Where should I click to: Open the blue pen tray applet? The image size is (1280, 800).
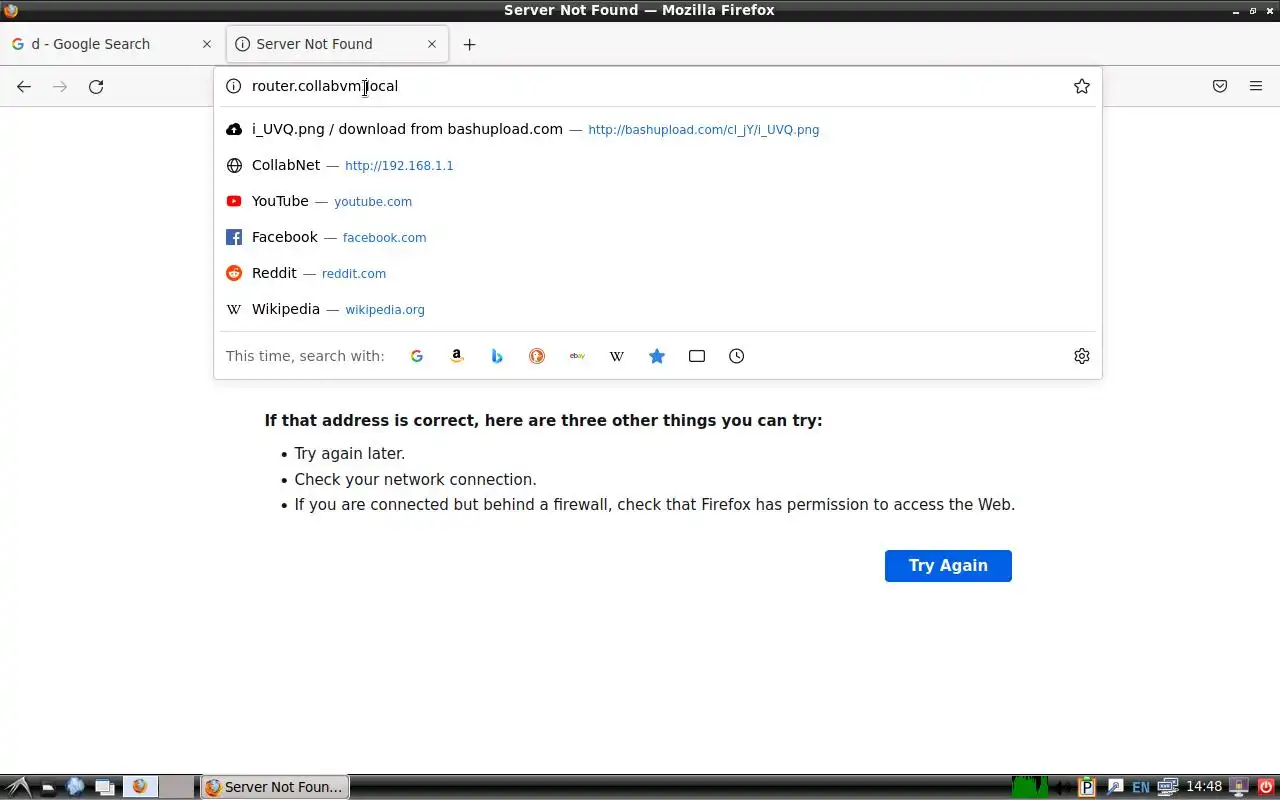coord(1114,787)
